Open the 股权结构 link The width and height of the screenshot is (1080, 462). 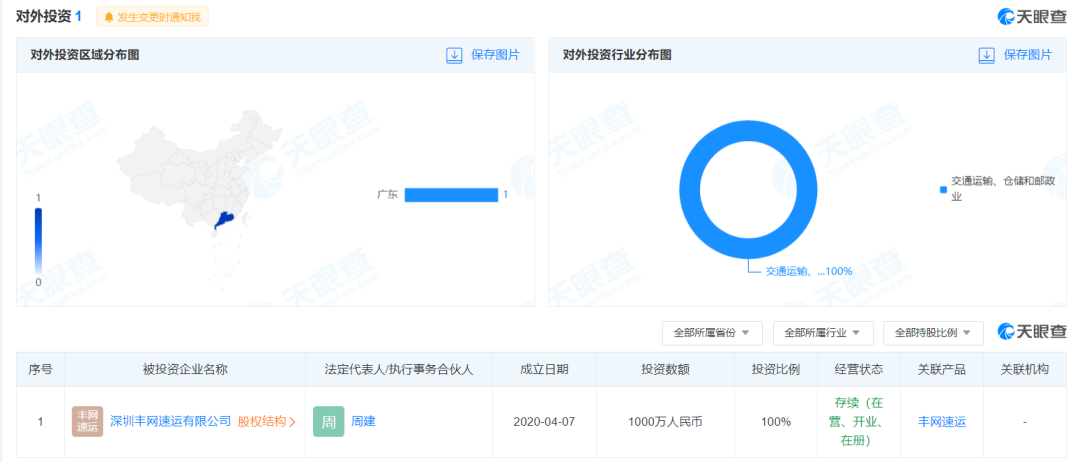point(266,421)
